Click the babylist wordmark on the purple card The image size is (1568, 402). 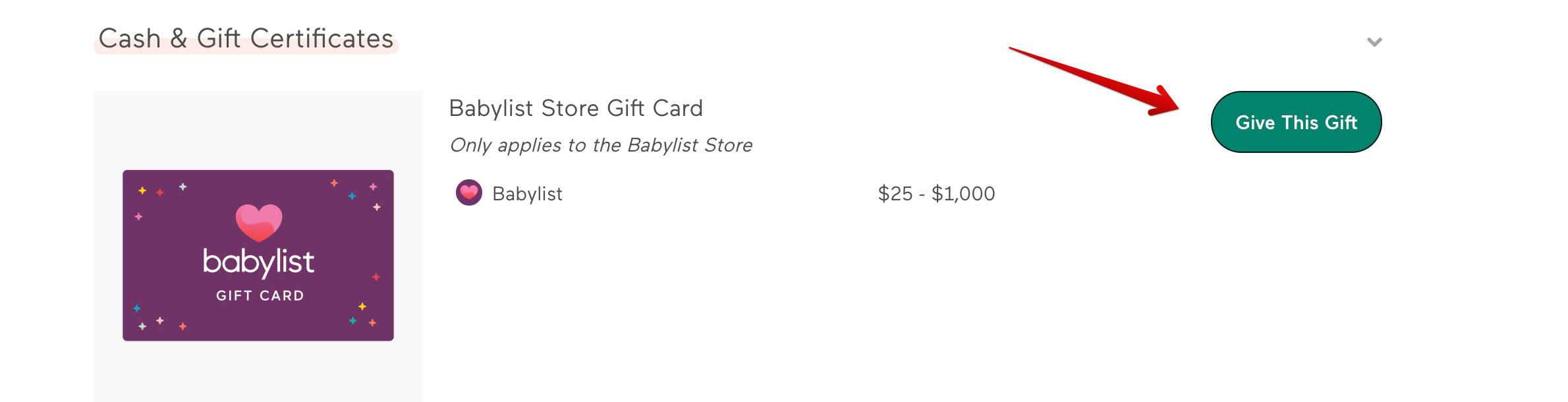(x=258, y=262)
